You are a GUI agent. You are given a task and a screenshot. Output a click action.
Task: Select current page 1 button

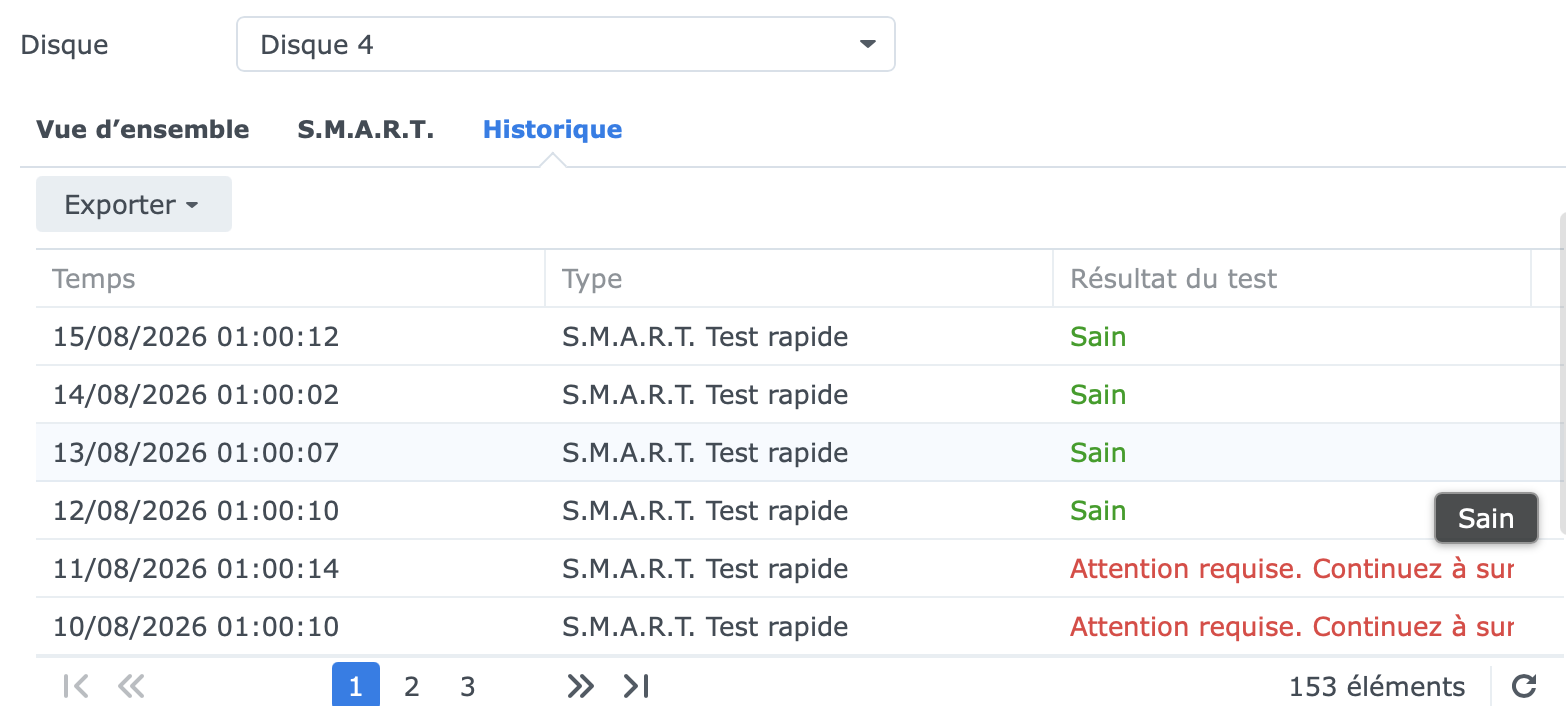click(356, 685)
